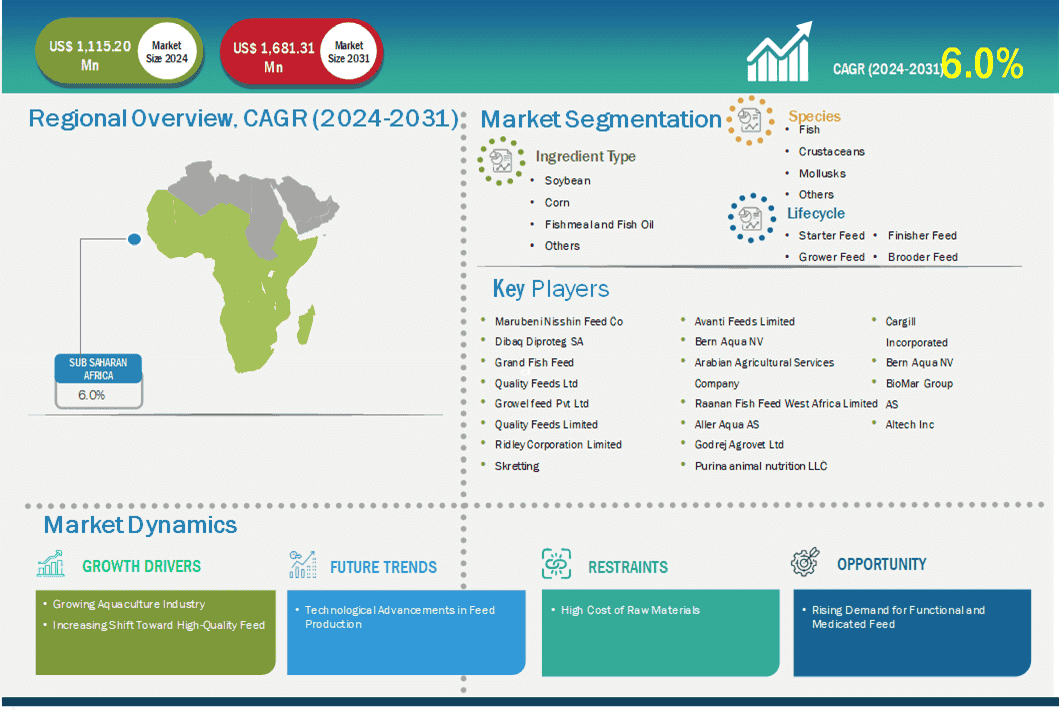This screenshot has width=1060, height=710.
Task: Click the Ingredient Type segmentation icon
Action: tap(501, 161)
